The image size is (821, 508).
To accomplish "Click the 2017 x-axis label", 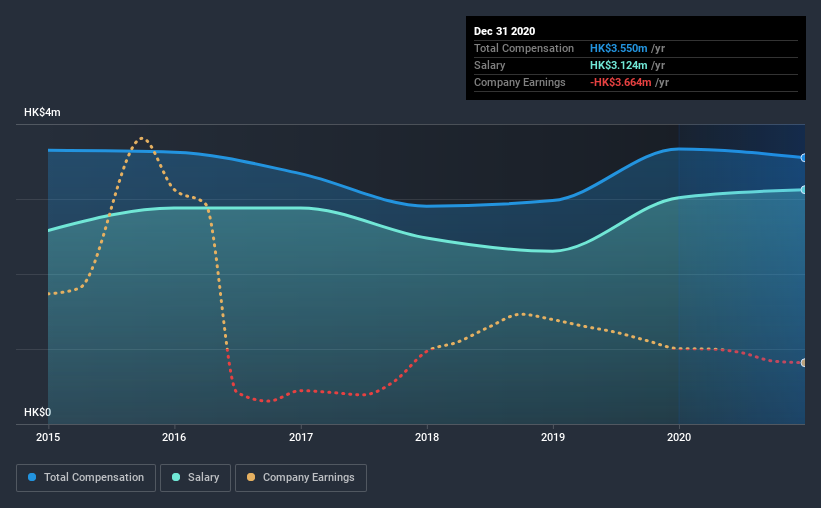I will click(x=301, y=437).
